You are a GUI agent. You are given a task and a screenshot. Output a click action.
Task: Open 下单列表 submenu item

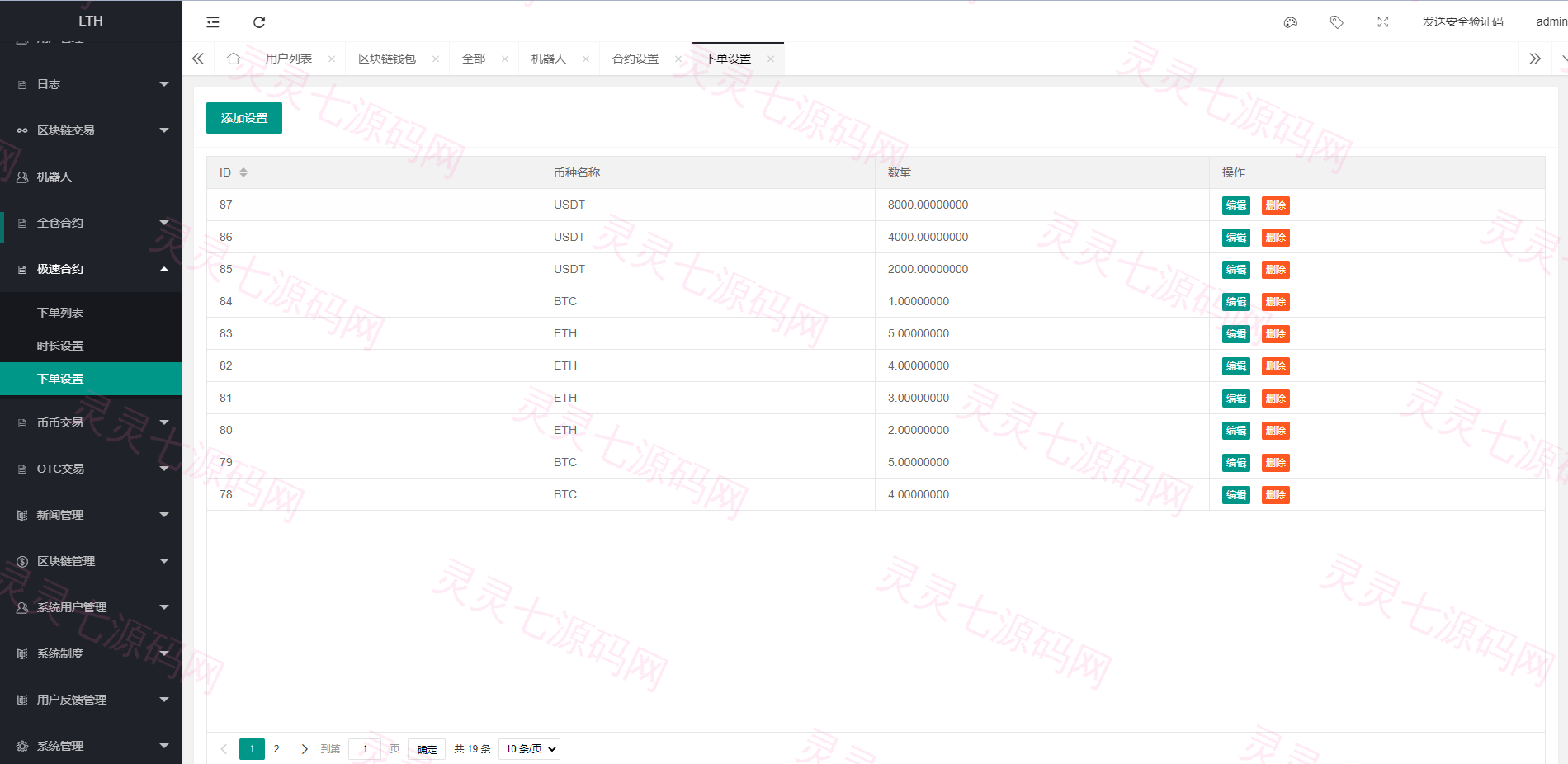91,313
